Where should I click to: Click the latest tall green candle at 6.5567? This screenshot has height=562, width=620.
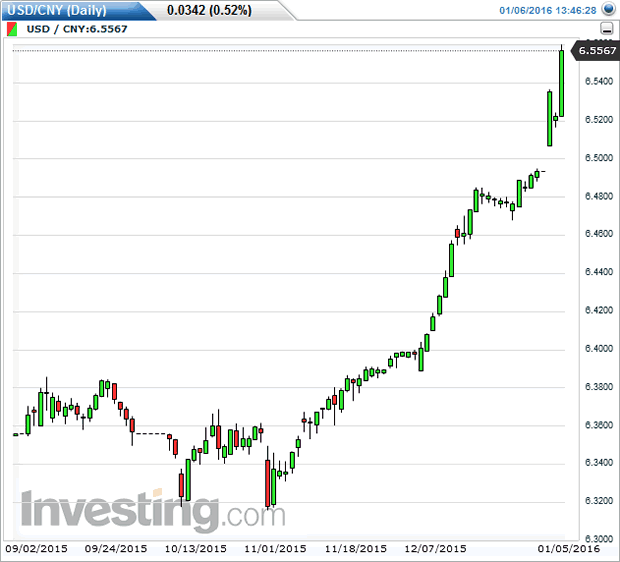pos(561,83)
